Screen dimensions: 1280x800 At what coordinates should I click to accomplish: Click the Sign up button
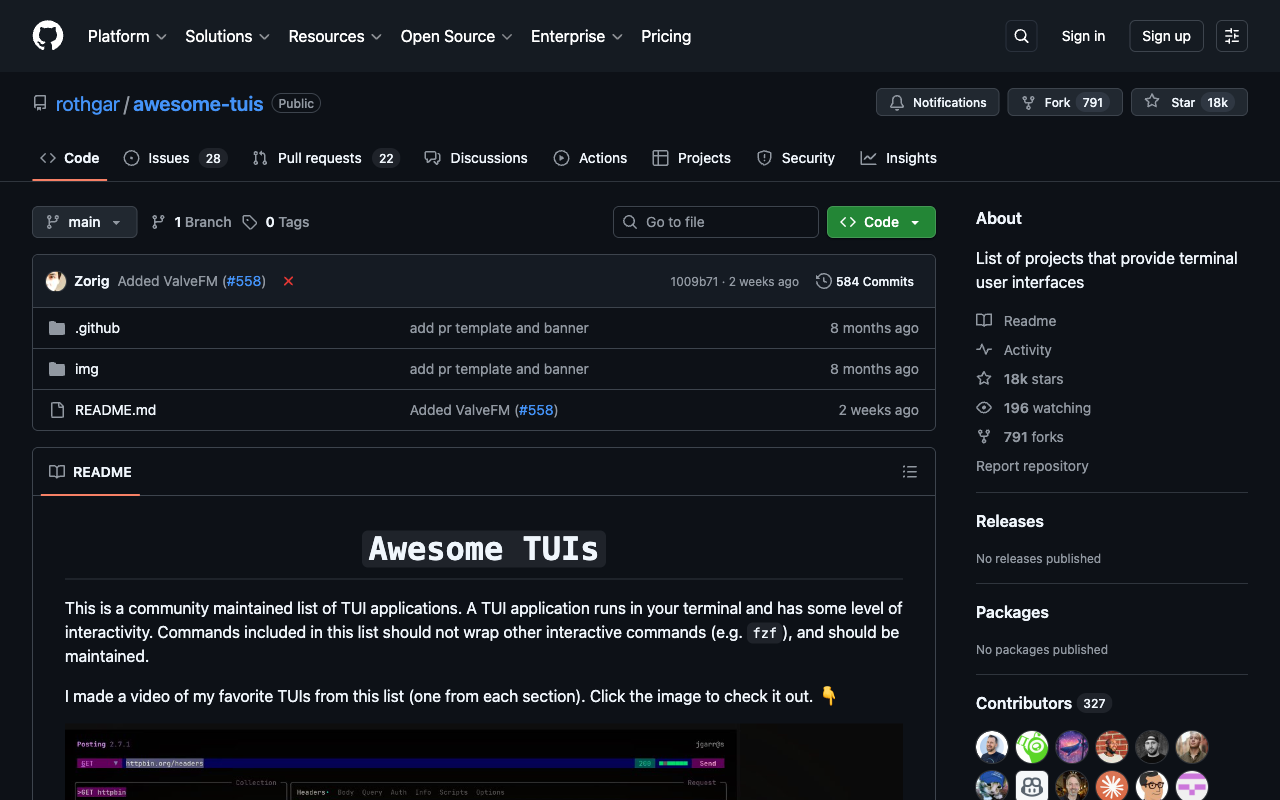pos(1166,36)
